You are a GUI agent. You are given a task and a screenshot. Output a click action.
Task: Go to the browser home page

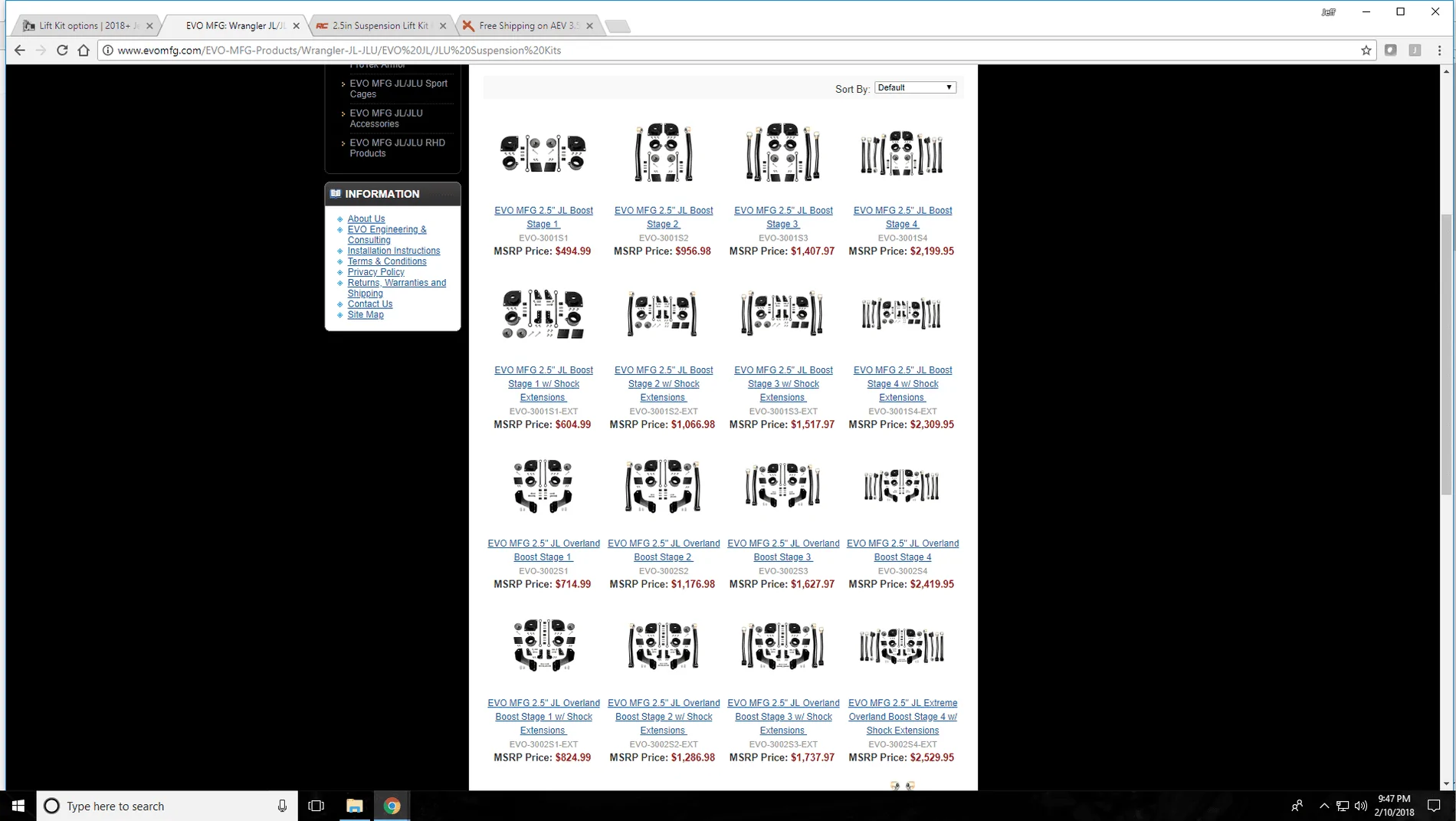coord(84,50)
